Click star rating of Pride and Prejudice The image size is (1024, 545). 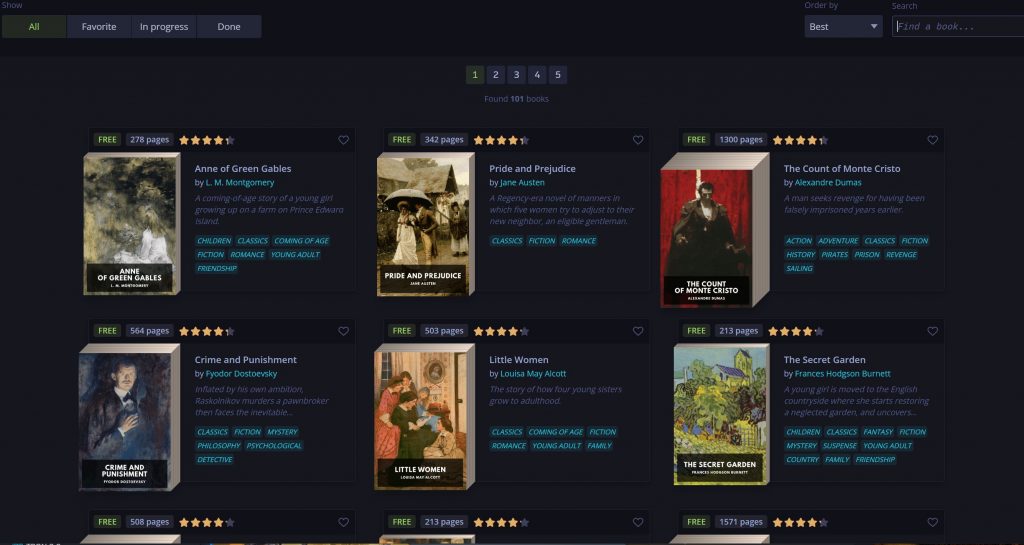point(501,140)
